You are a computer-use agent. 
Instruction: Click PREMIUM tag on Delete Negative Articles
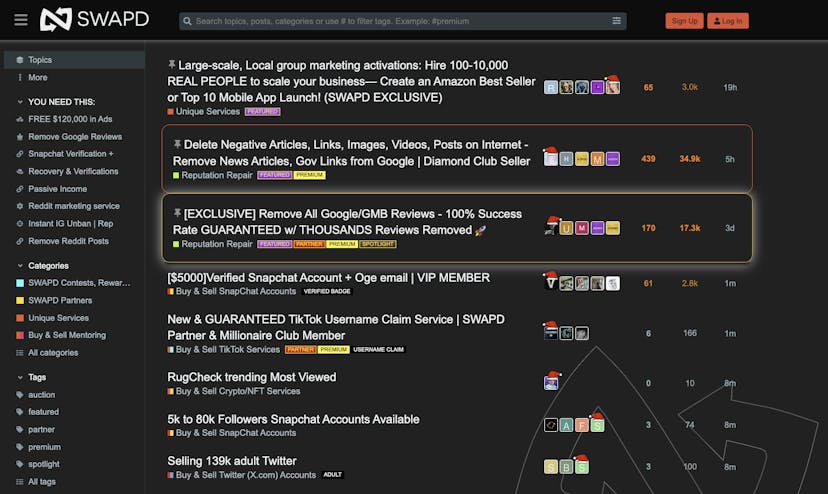(309, 175)
